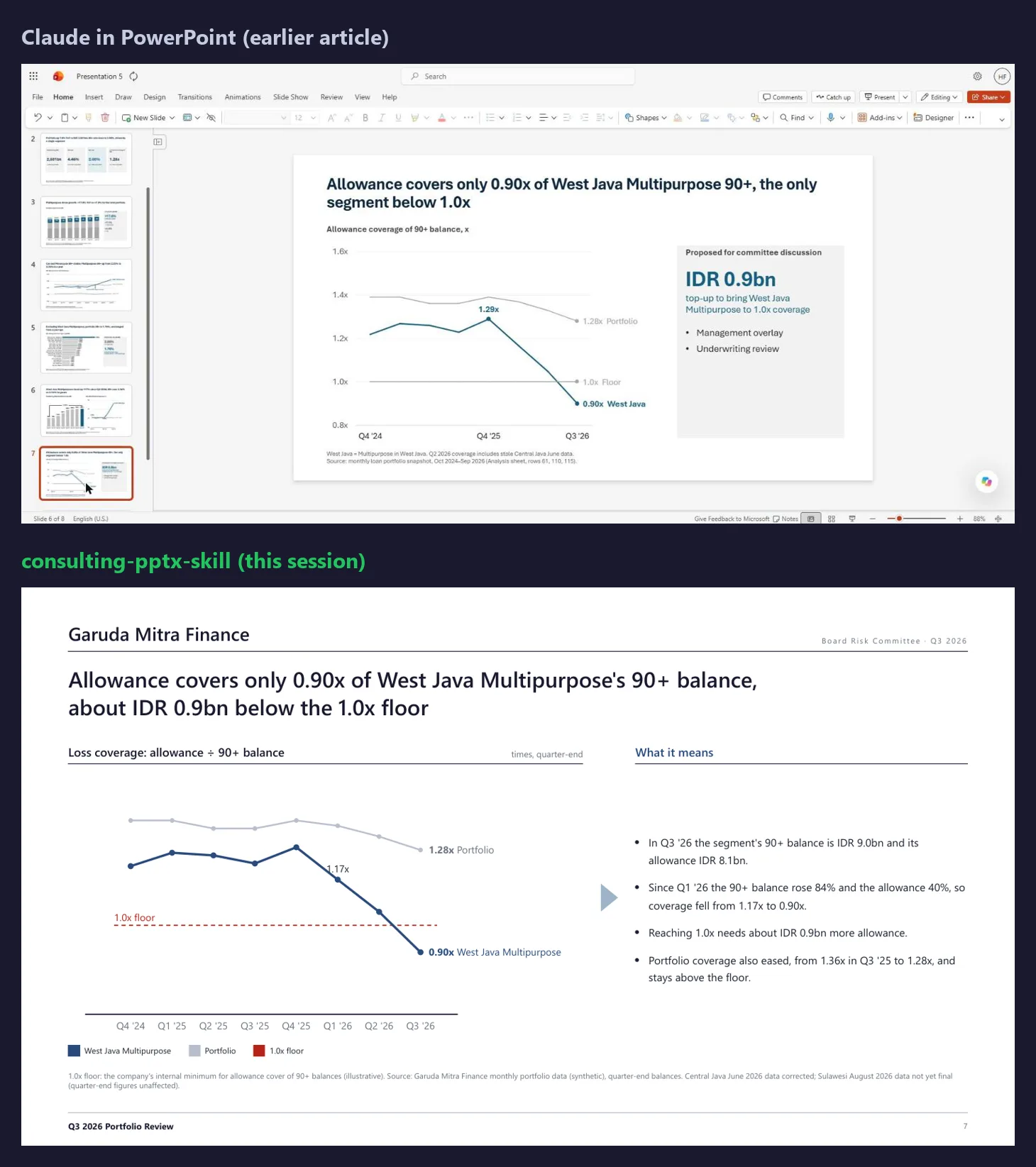Click the Share button

click(988, 97)
